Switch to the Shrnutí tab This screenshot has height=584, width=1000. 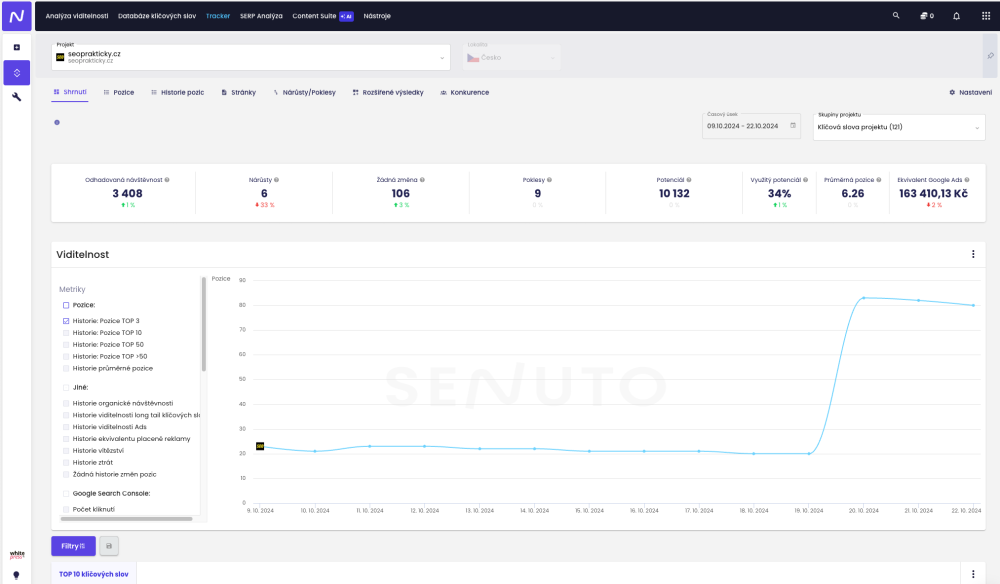click(70, 92)
